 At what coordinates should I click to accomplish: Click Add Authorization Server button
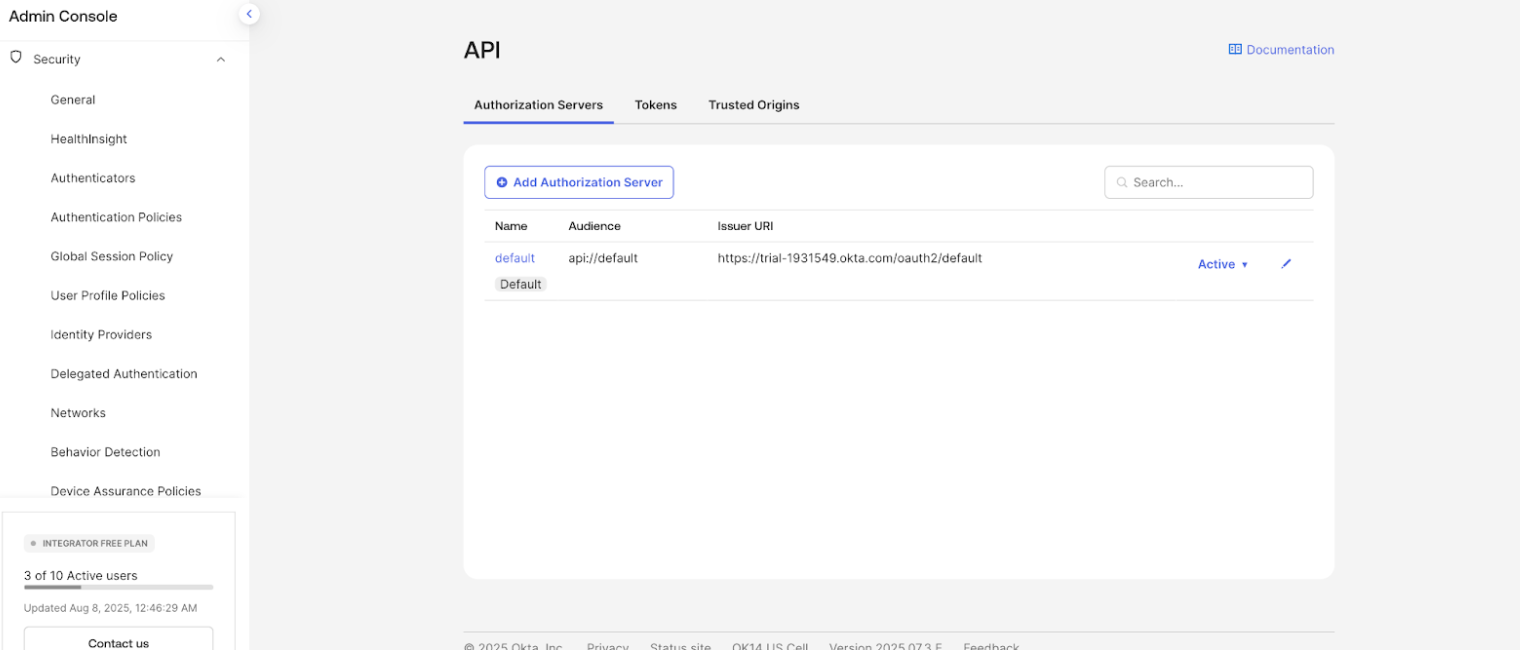(x=579, y=183)
